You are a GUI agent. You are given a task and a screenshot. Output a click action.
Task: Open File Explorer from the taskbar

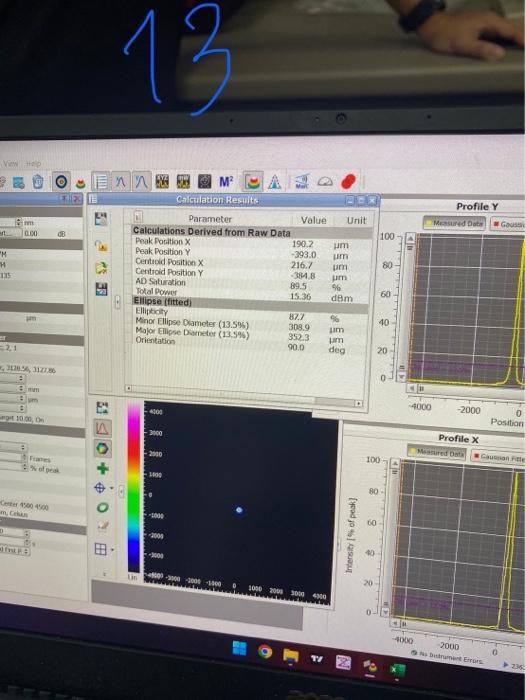tap(291, 655)
